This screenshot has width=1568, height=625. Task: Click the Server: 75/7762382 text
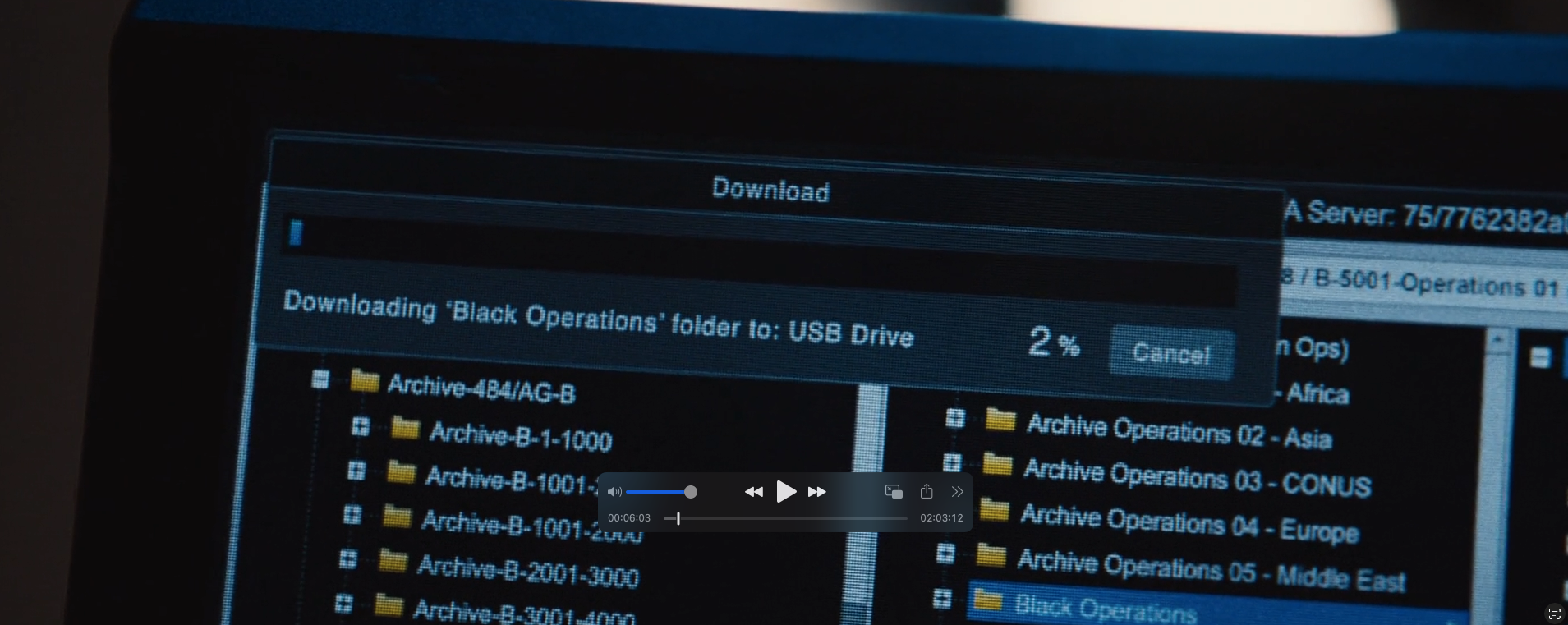pos(1436,217)
